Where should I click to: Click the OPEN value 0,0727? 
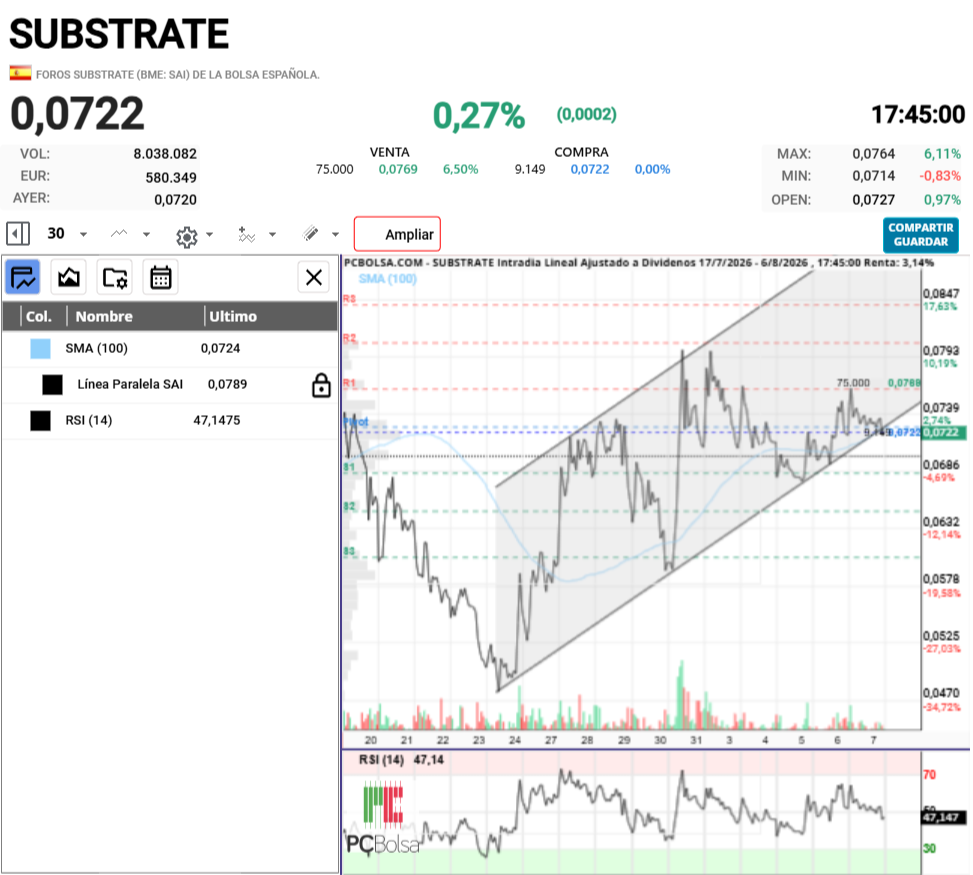873,200
